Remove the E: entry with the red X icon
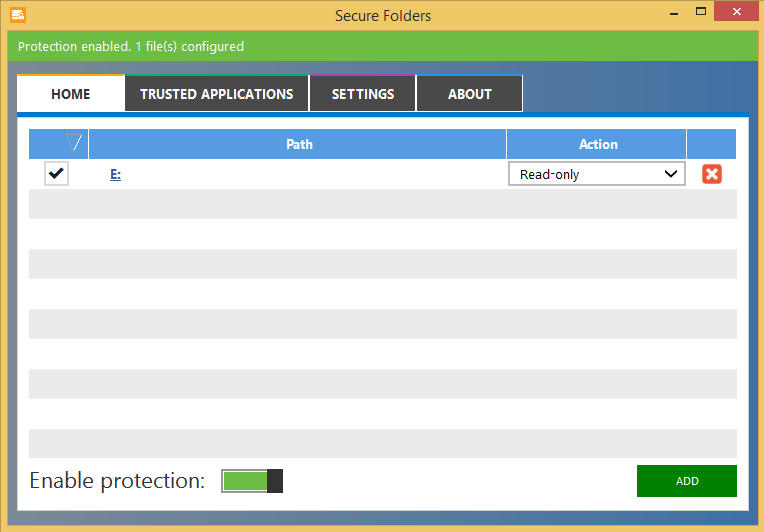Image resolution: width=764 pixels, height=532 pixels. (711, 174)
